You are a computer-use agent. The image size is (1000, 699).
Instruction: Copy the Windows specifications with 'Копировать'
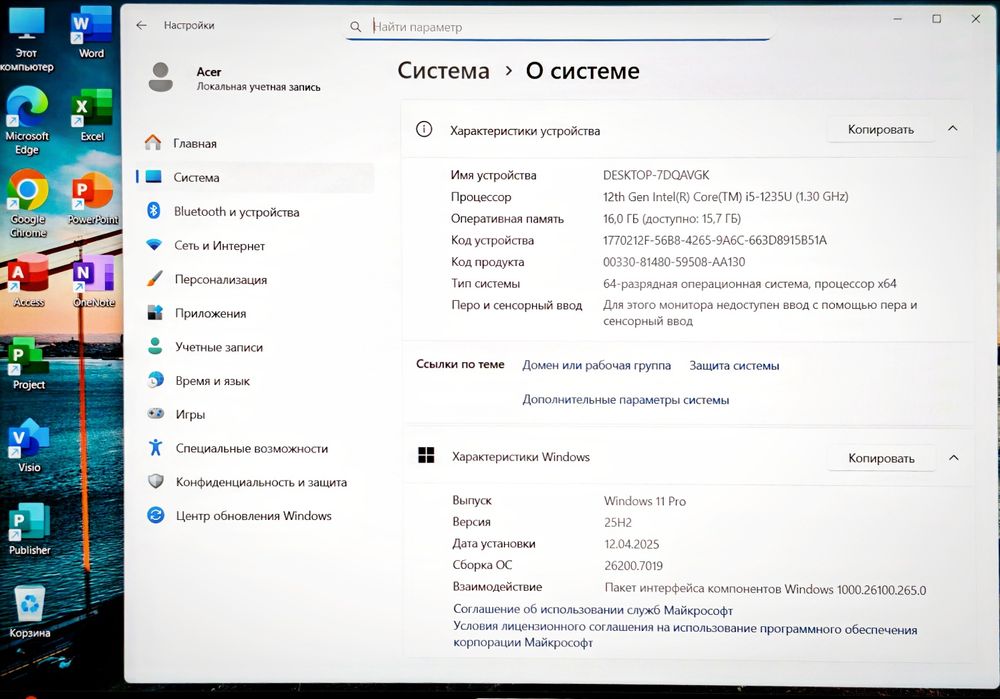881,458
